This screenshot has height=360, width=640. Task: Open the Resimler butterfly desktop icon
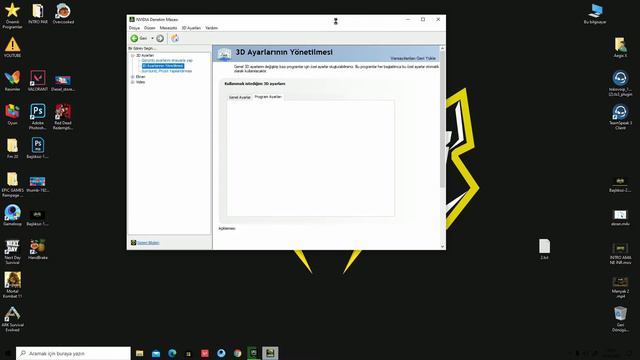point(12,80)
